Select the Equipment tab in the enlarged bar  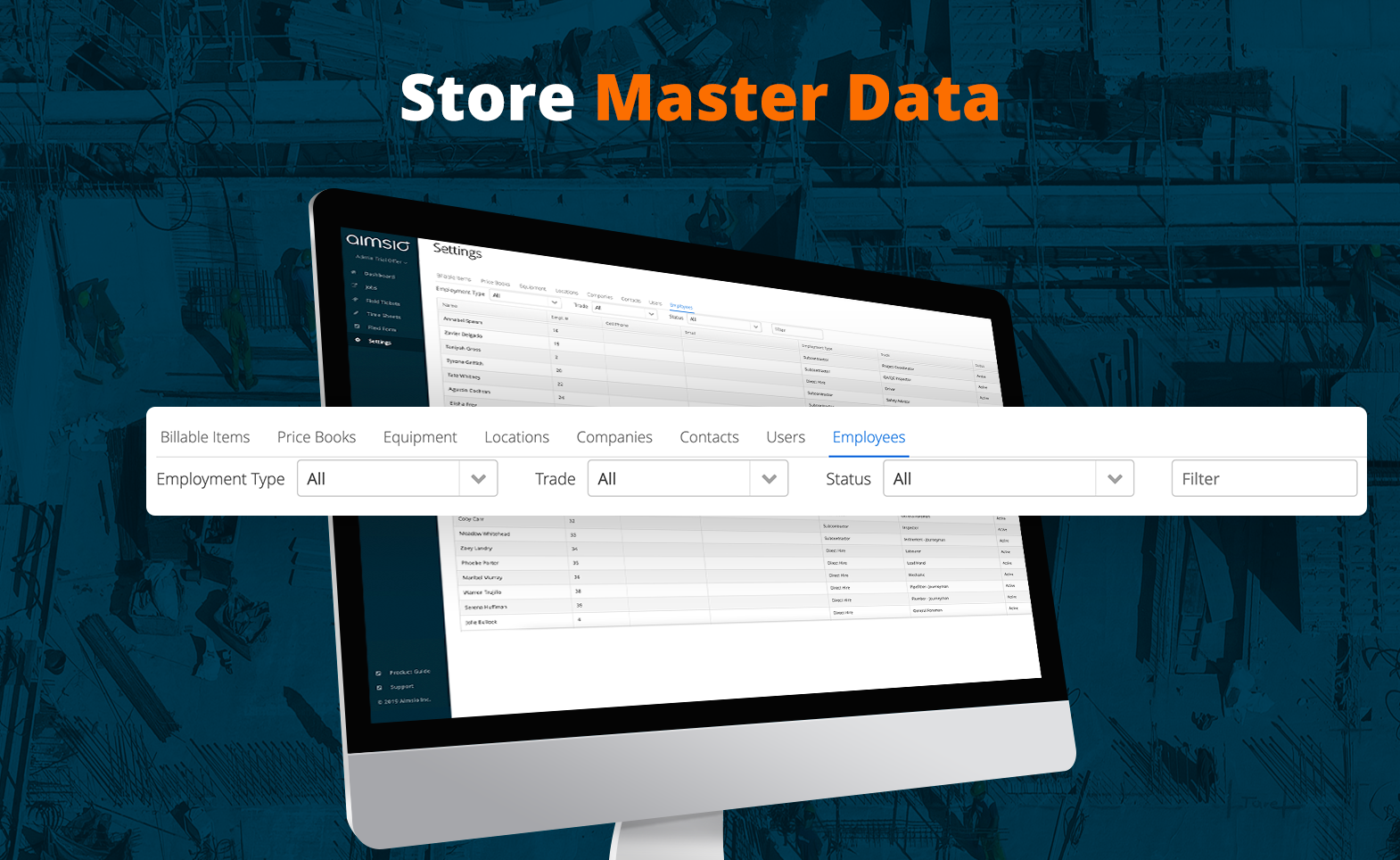tap(420, 437)
